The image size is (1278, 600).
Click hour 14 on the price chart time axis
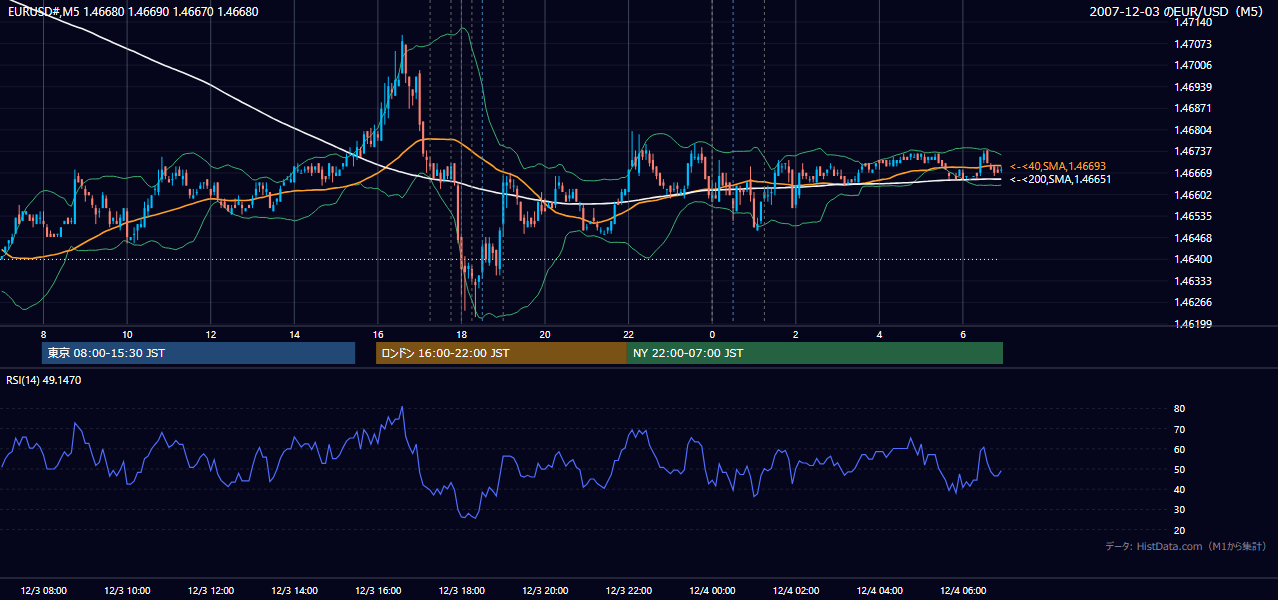point(294,334)
